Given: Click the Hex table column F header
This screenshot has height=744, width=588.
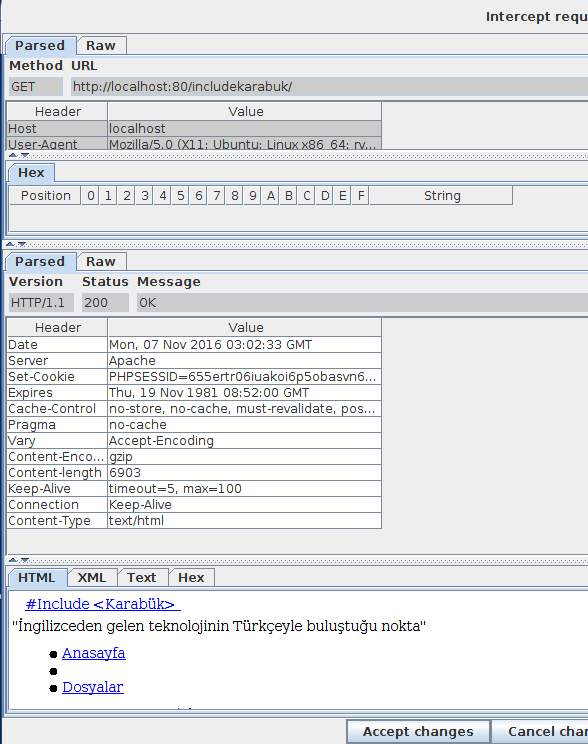Looking at the screenshot, I should click(361, 195).
